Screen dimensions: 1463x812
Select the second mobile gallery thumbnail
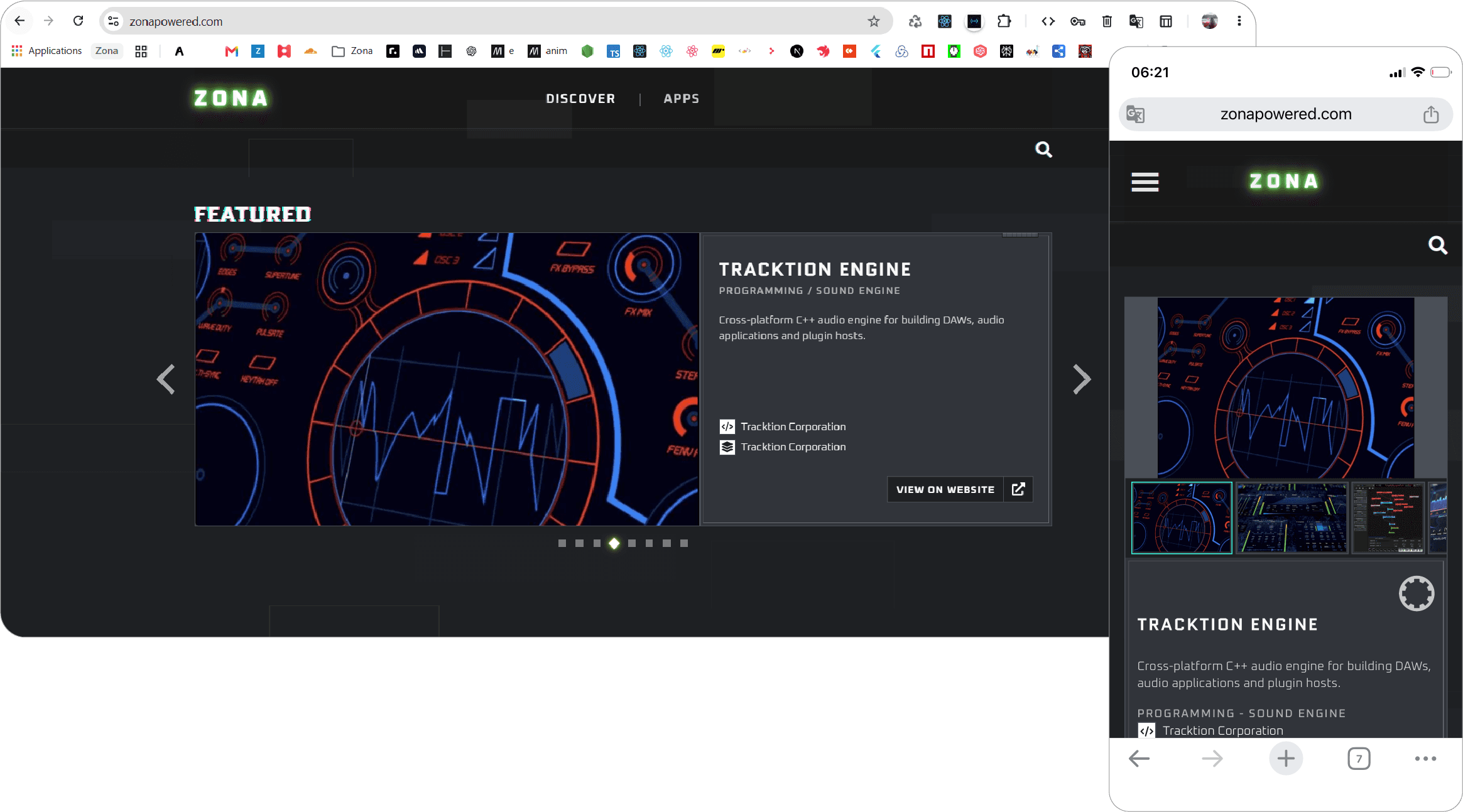1292,517
